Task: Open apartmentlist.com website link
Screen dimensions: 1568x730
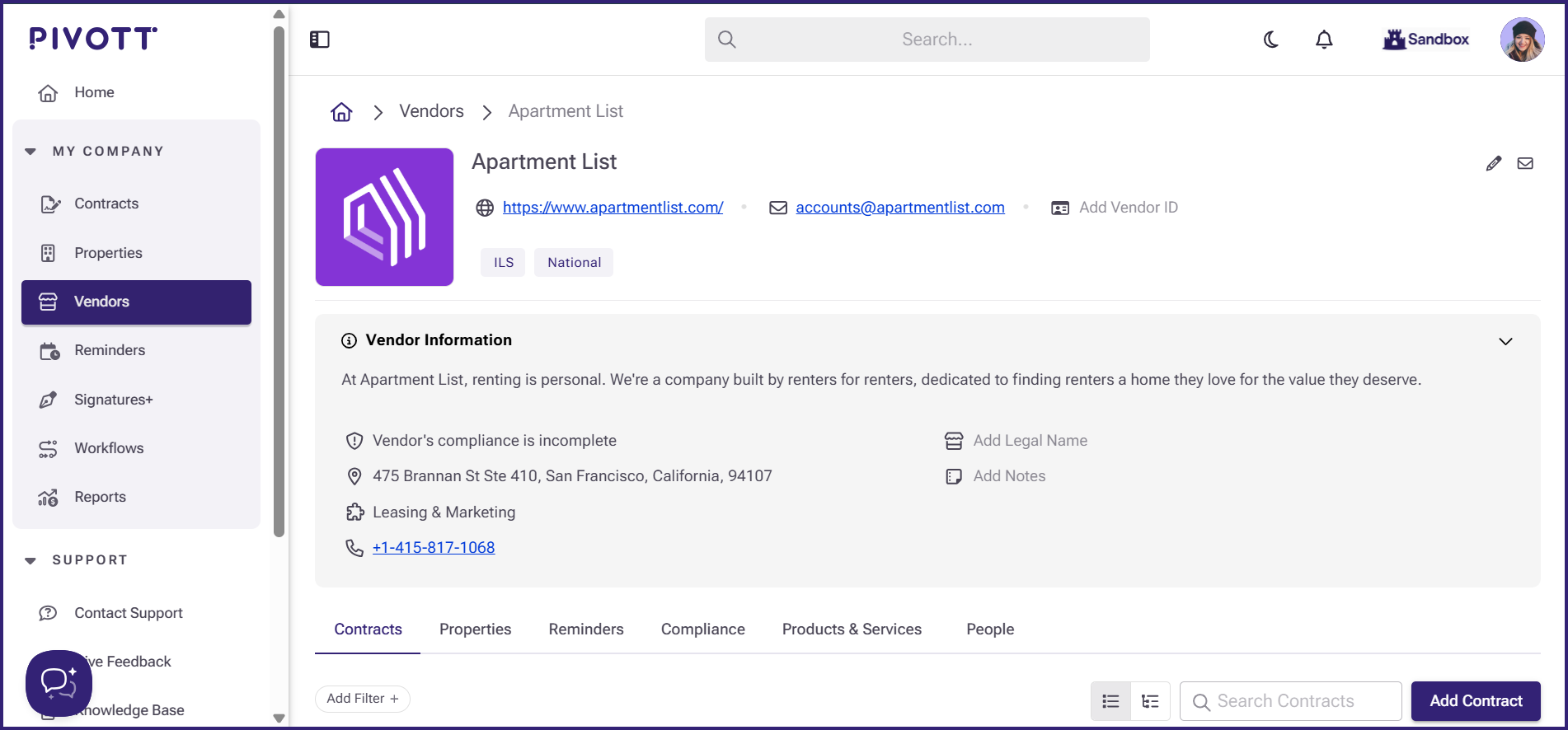Action: coord(613,208)
